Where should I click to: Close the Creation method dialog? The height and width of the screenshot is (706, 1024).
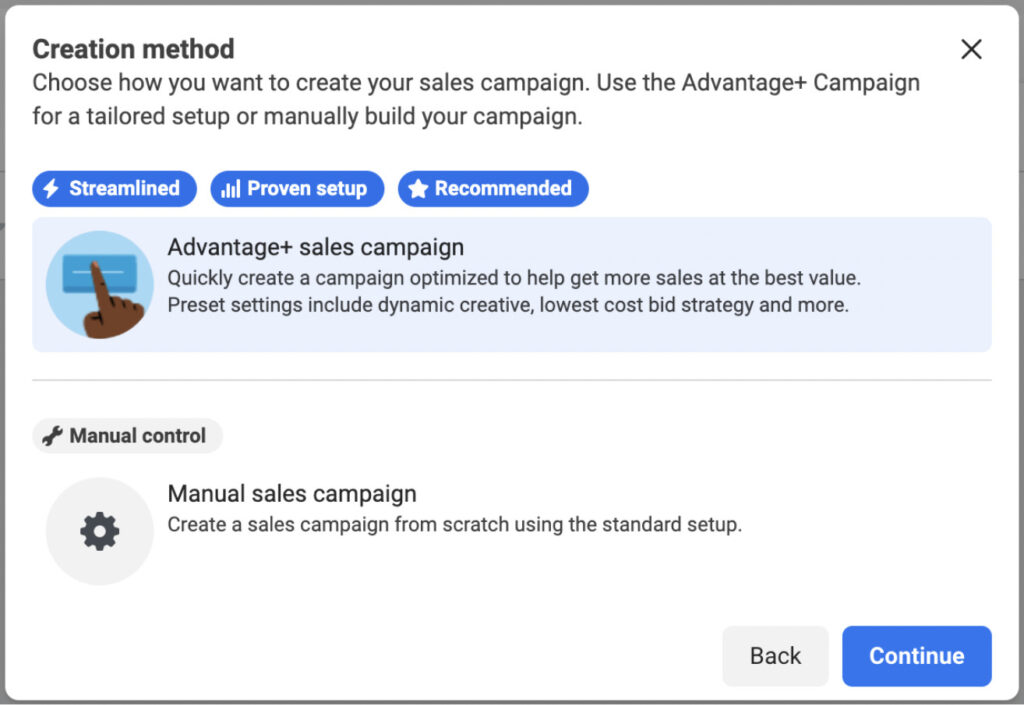(971, 49)
